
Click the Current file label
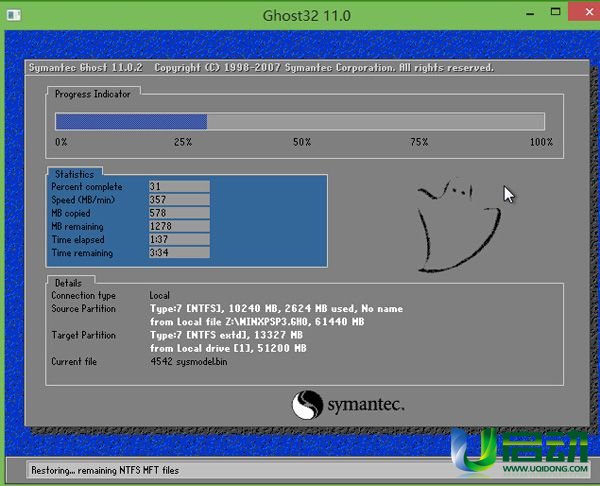[x=74, y=362]
